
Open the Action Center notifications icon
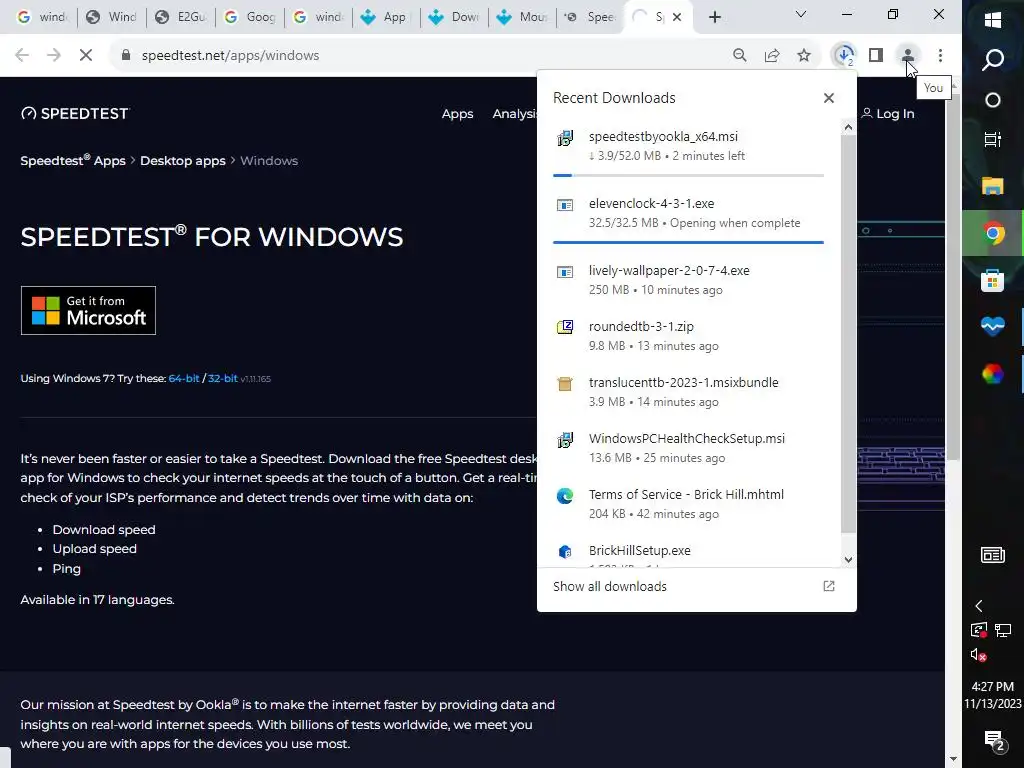click(994, 741)
